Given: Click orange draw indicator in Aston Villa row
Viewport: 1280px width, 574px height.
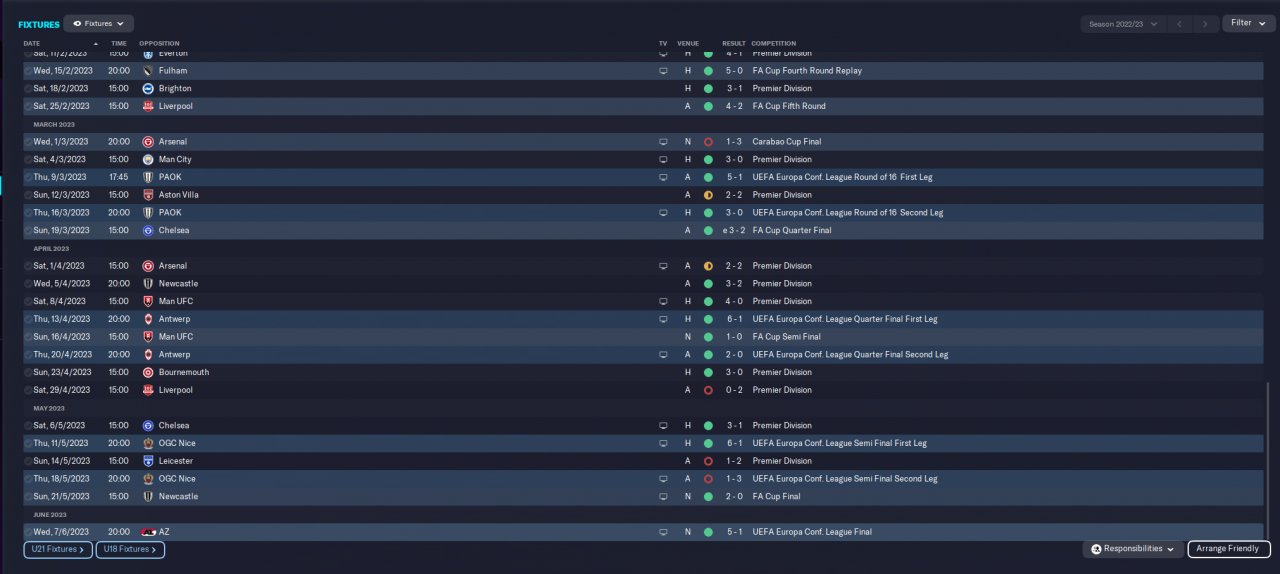Looking at the screenshot, I should 708,195.
